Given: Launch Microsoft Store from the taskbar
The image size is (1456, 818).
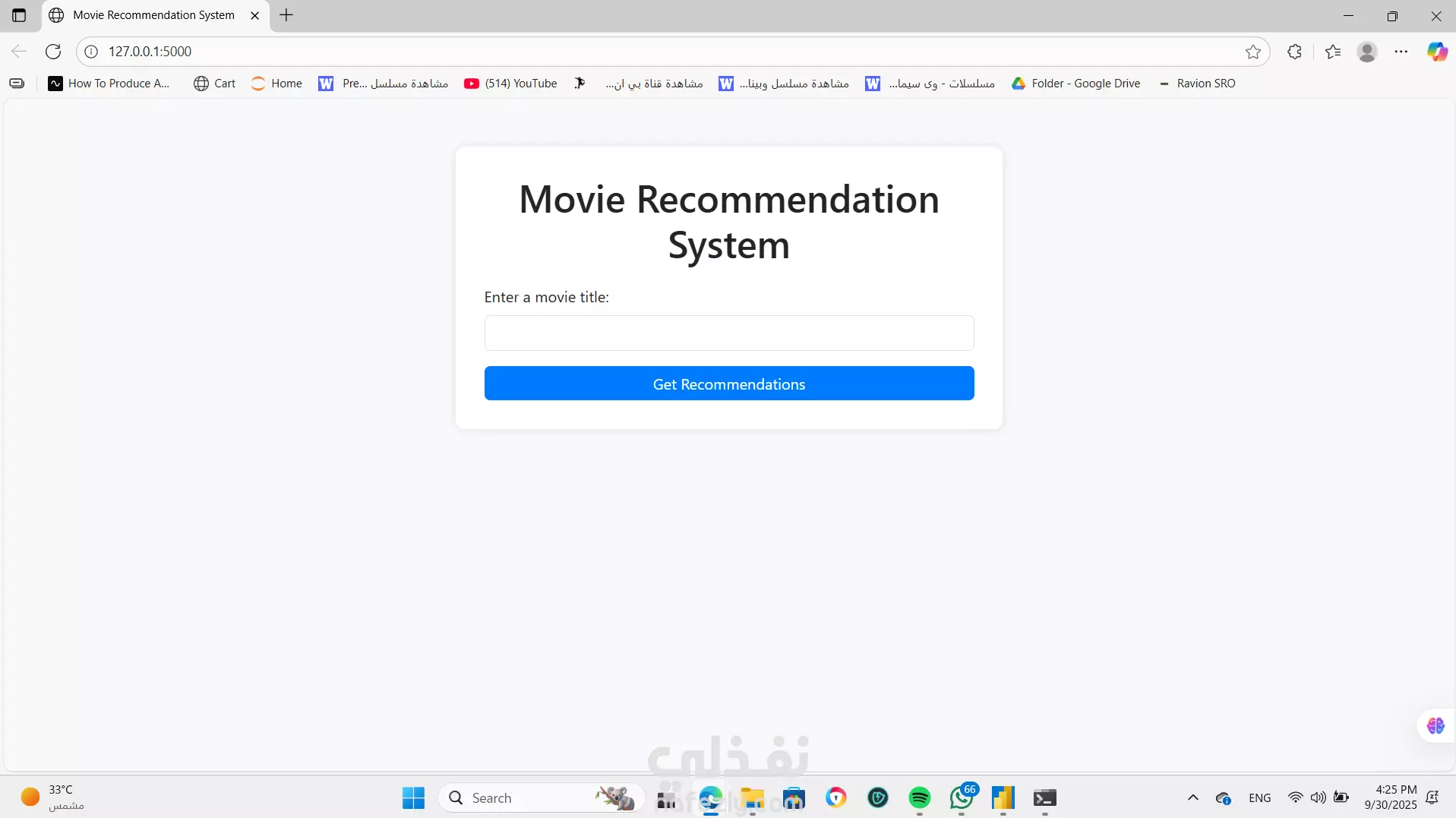Looking at the screenshot, I should coord(794,797).
